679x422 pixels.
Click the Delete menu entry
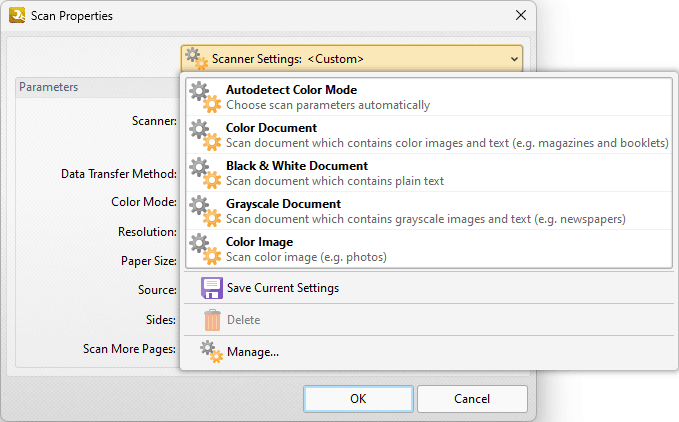[429, 320]
